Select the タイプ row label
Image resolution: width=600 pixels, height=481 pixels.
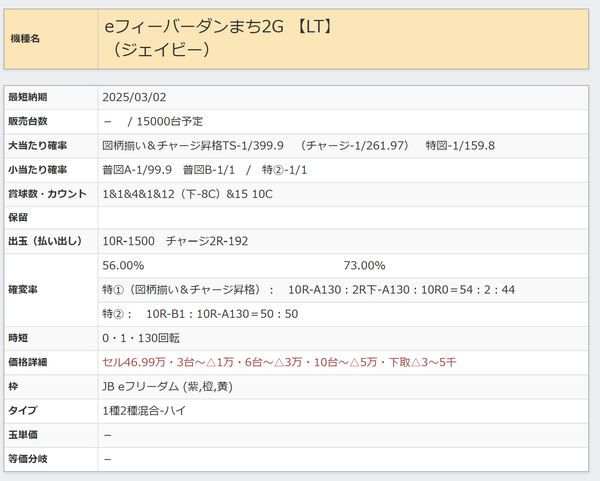(x=23, y=411)
